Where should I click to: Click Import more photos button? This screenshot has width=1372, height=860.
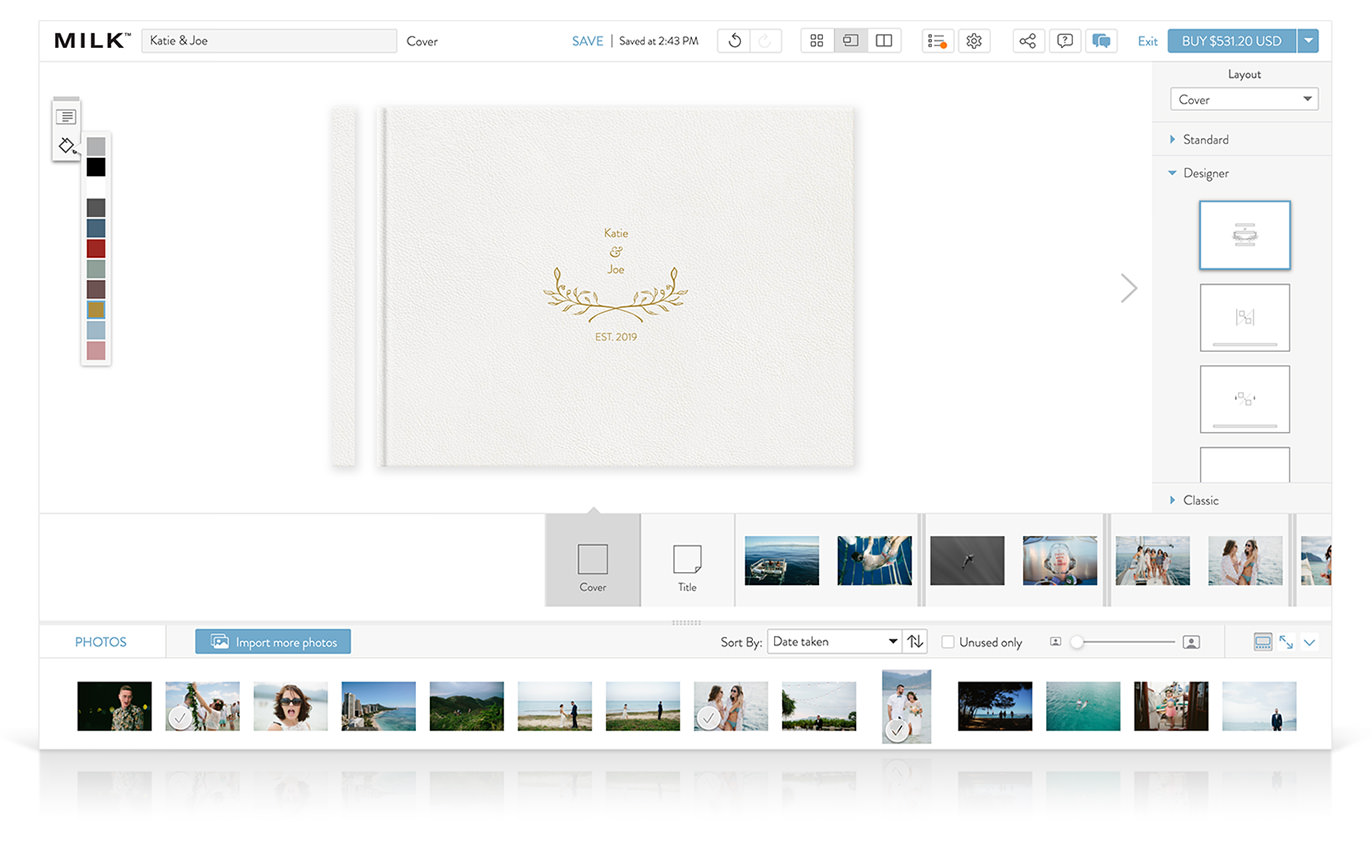coord(273,642)
